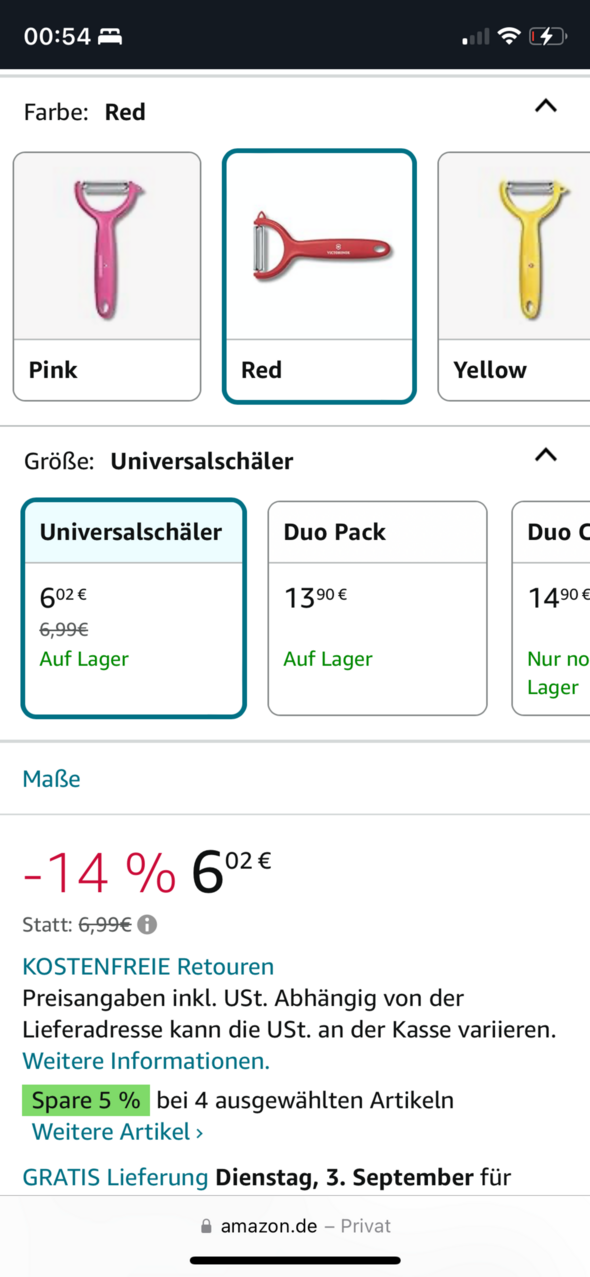Tap the Spare 5 % green badge

(x=86, y=1101)
